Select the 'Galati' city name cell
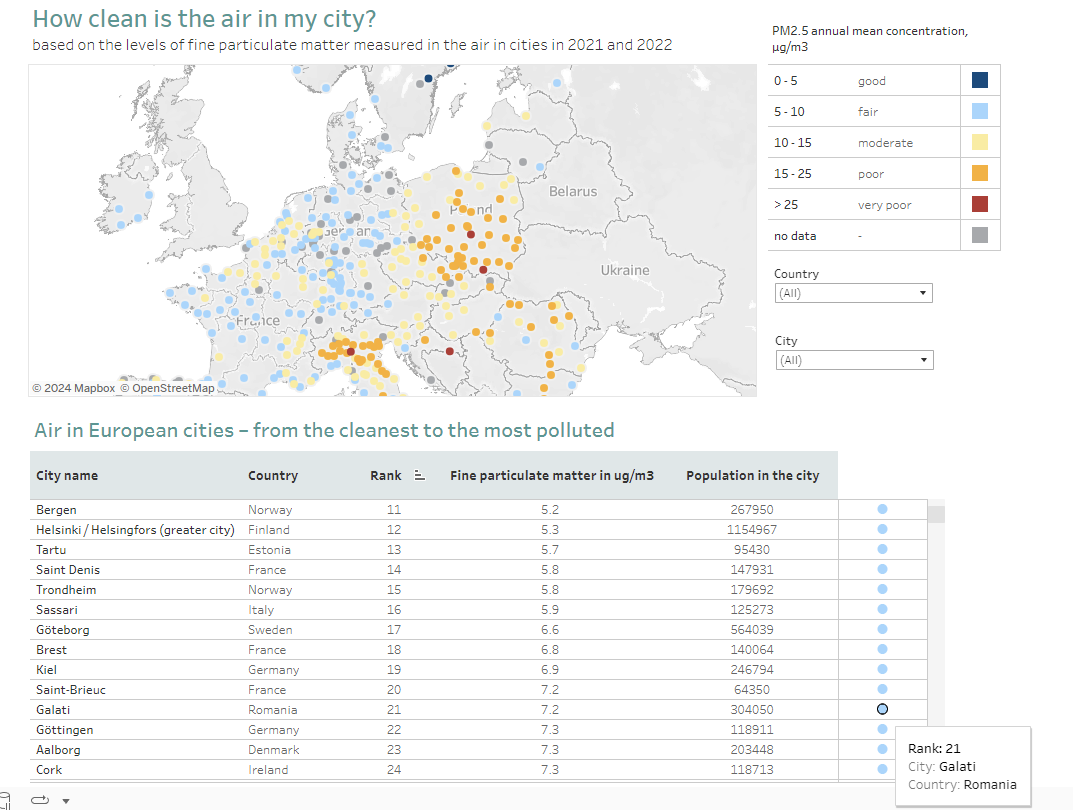This screenshot has width=1073, height=810. coord(53,710)
